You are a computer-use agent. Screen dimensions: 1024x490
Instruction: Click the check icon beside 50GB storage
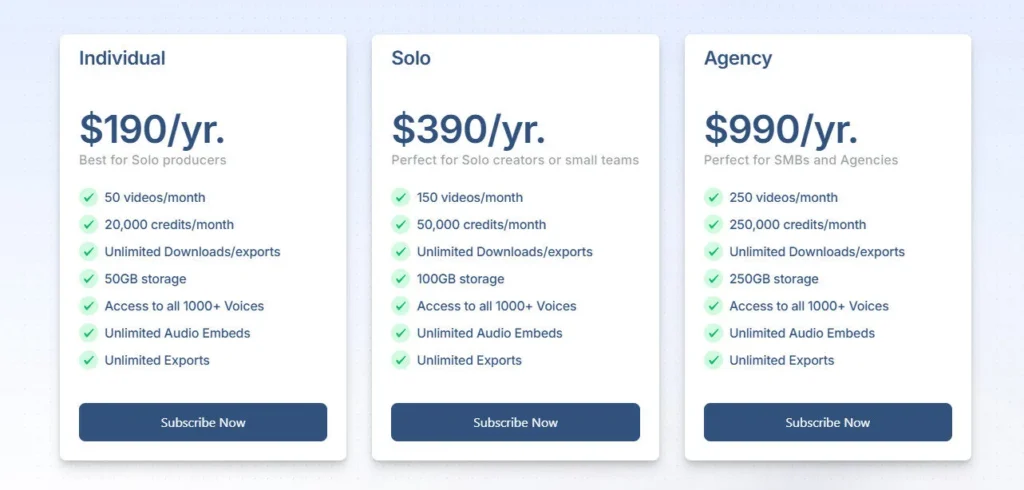coord(89,279)
